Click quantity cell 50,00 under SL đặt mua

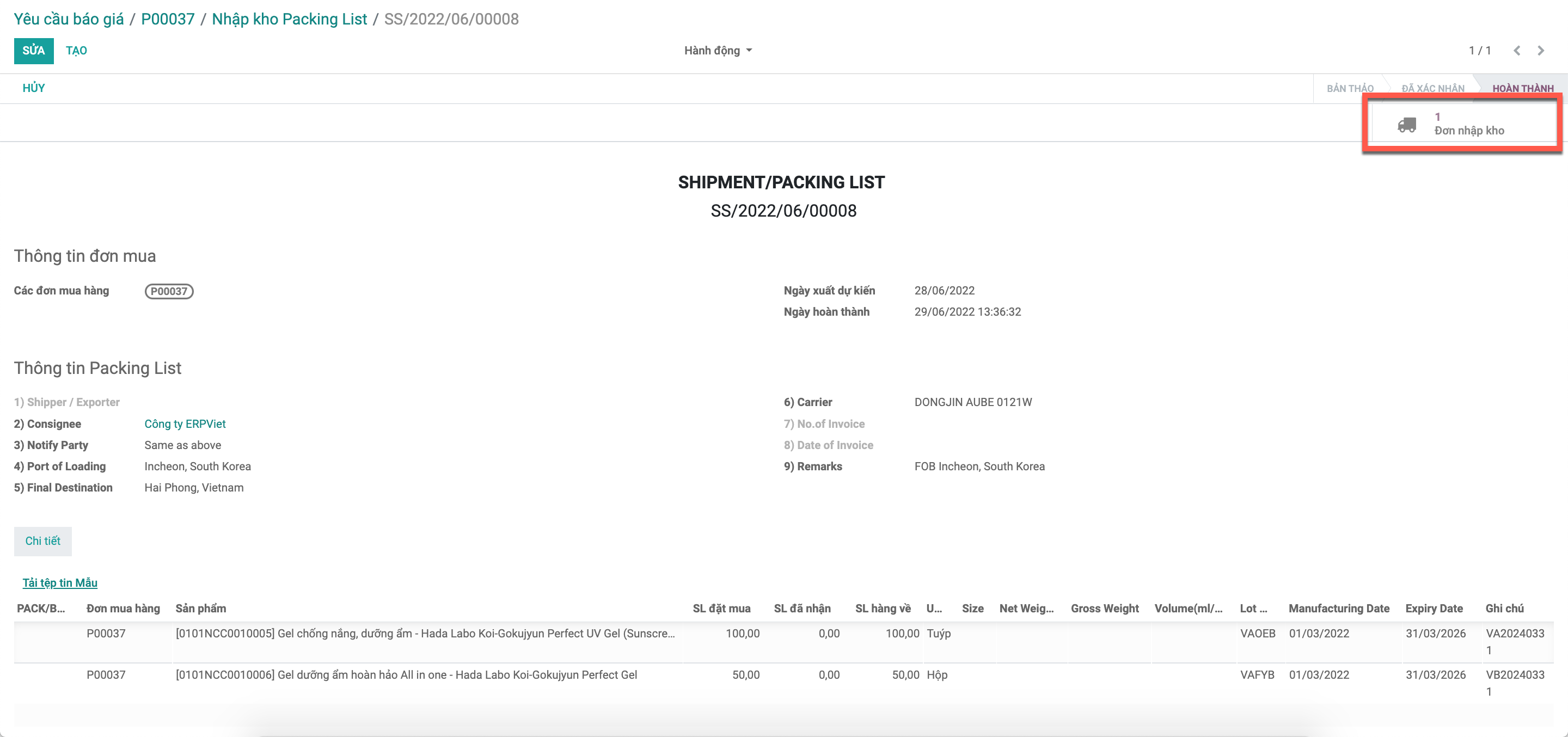pos(746,674)
